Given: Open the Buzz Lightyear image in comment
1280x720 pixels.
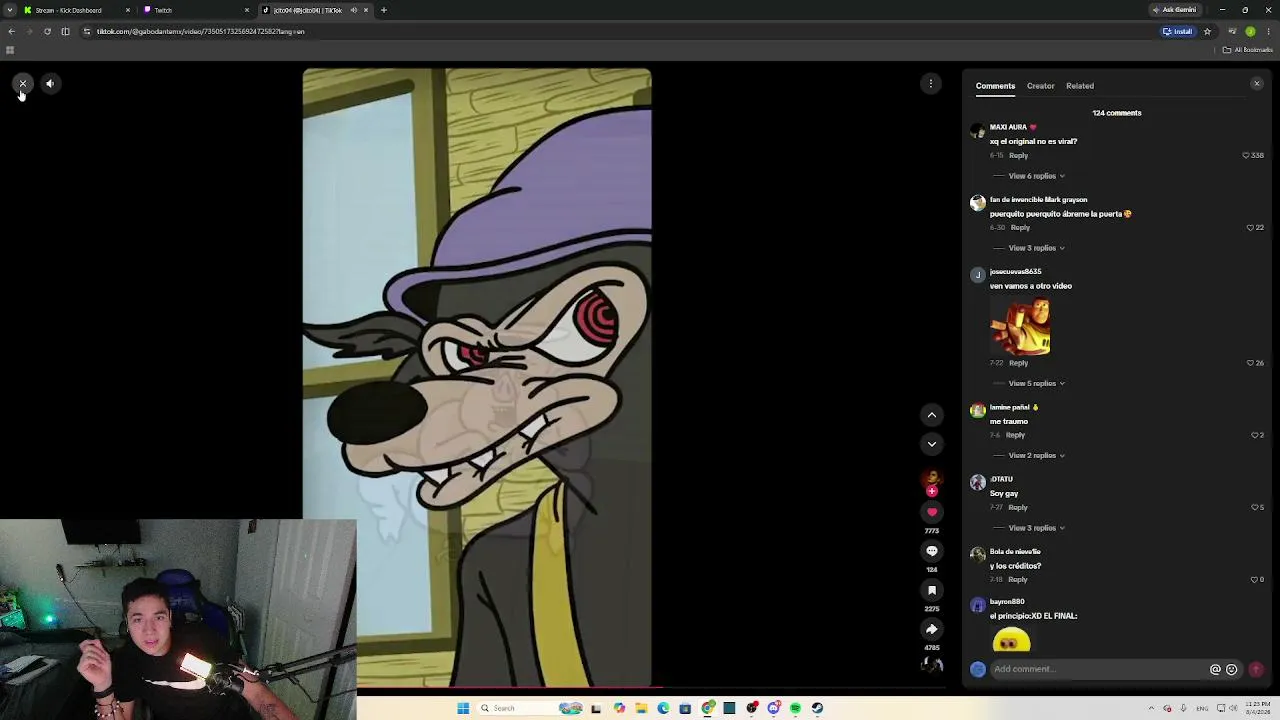Looking at the screenshot, I should (x=1020, y=326).
